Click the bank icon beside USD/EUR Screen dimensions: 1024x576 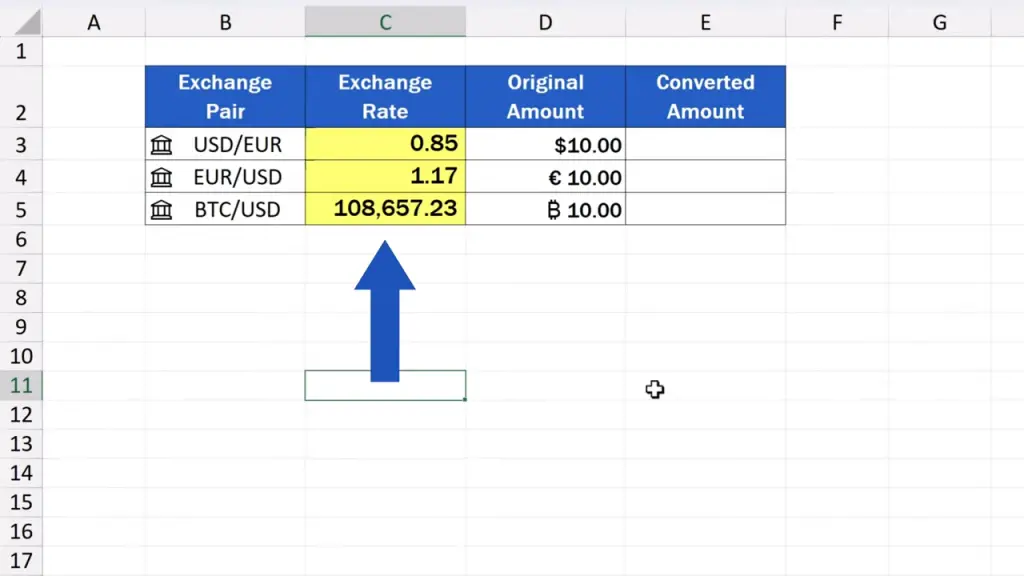[x=161, y=145]
